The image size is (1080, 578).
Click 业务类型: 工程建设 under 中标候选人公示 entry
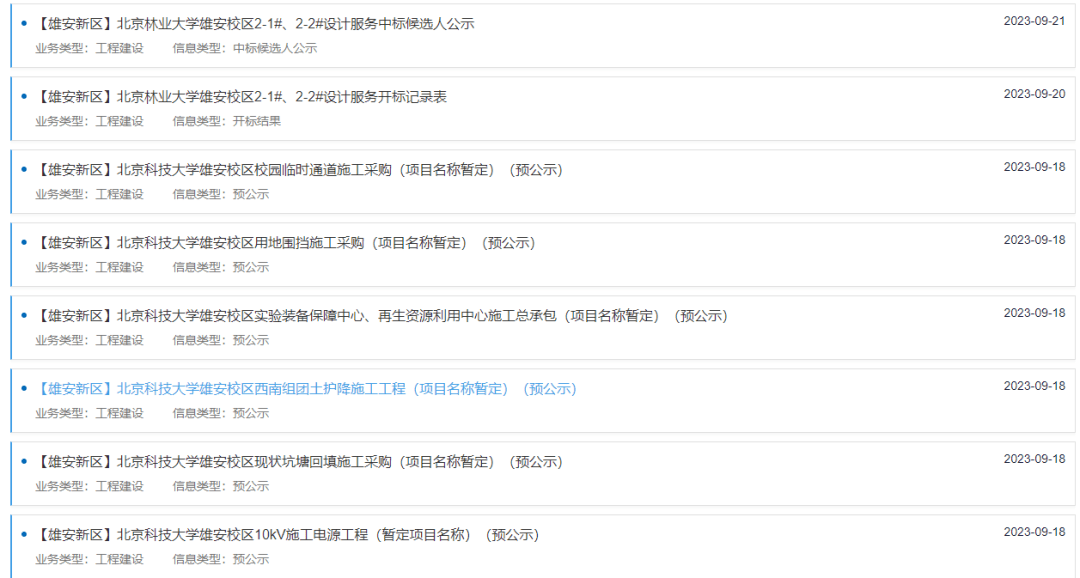tap(90, 48)
